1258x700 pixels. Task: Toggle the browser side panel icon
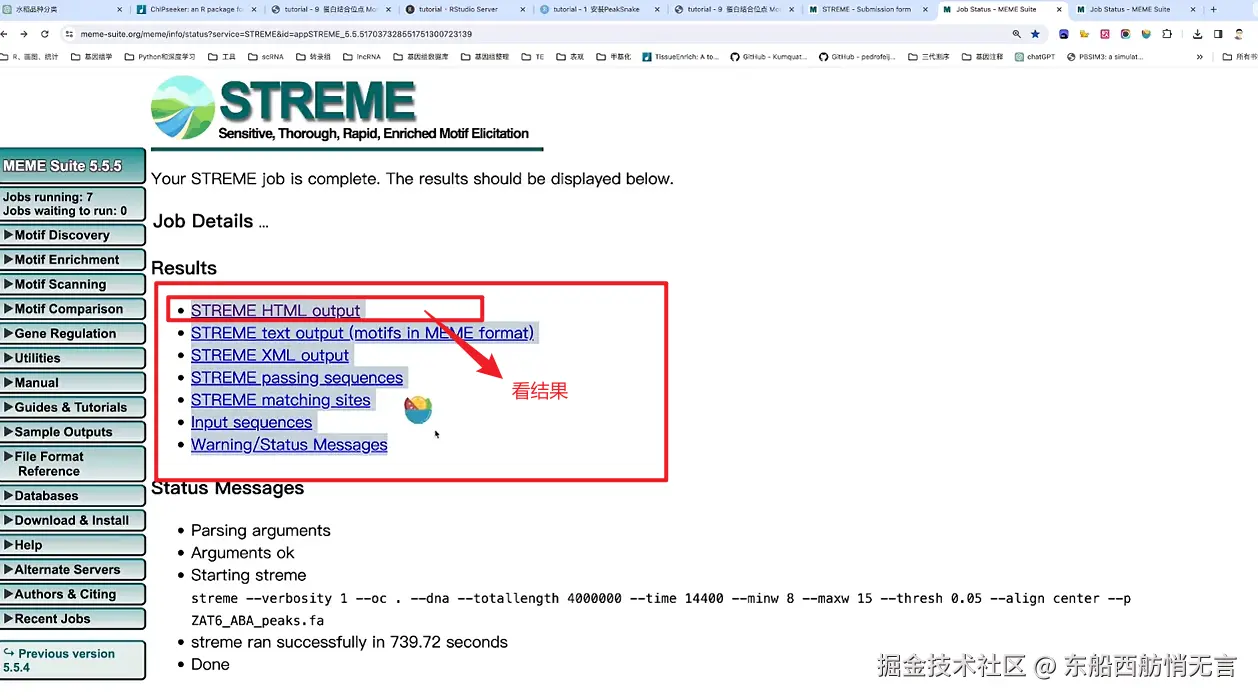click(1218, 34)
